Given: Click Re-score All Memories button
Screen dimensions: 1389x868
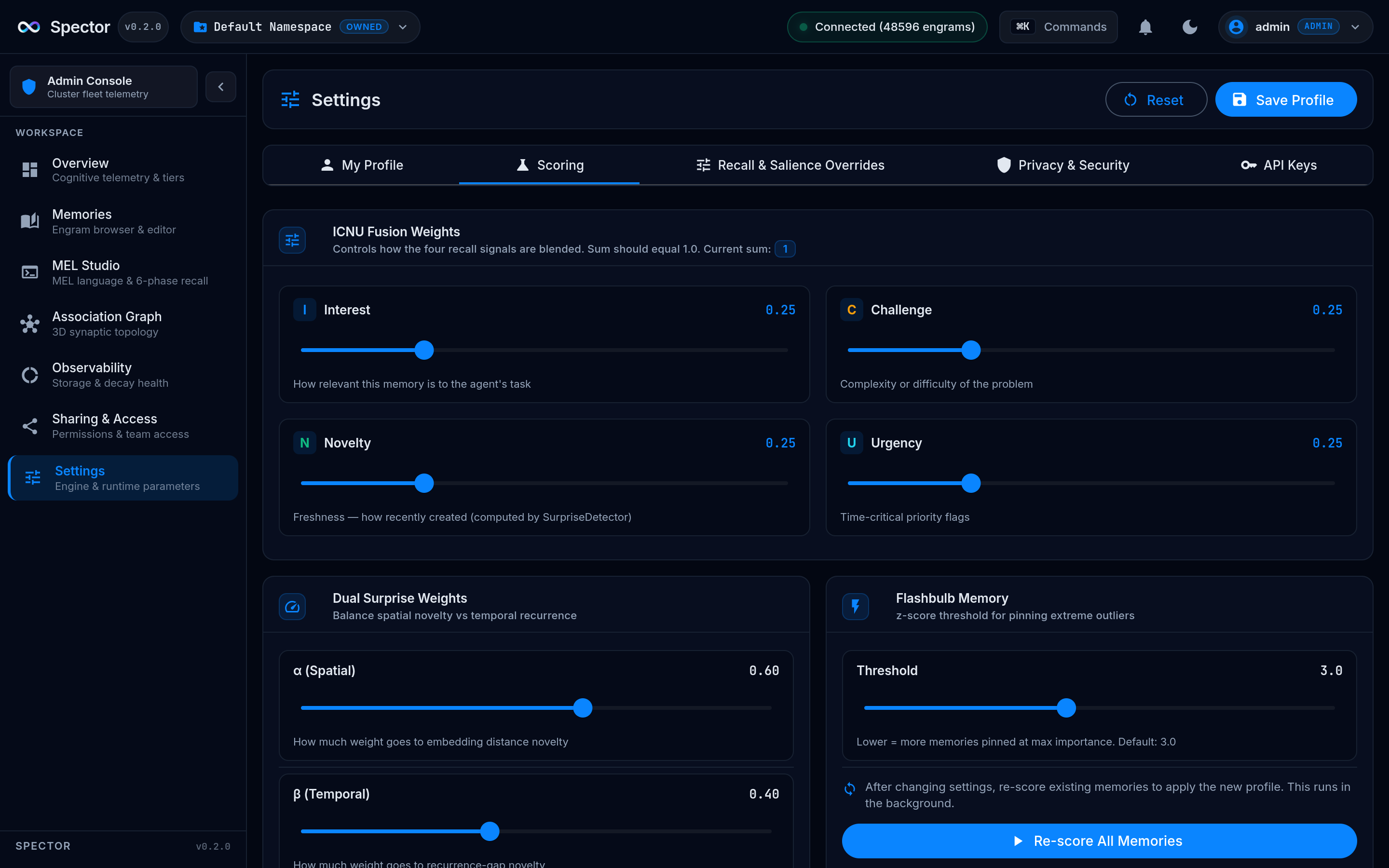Looking at the screenshot, I should coord(1099,841).
